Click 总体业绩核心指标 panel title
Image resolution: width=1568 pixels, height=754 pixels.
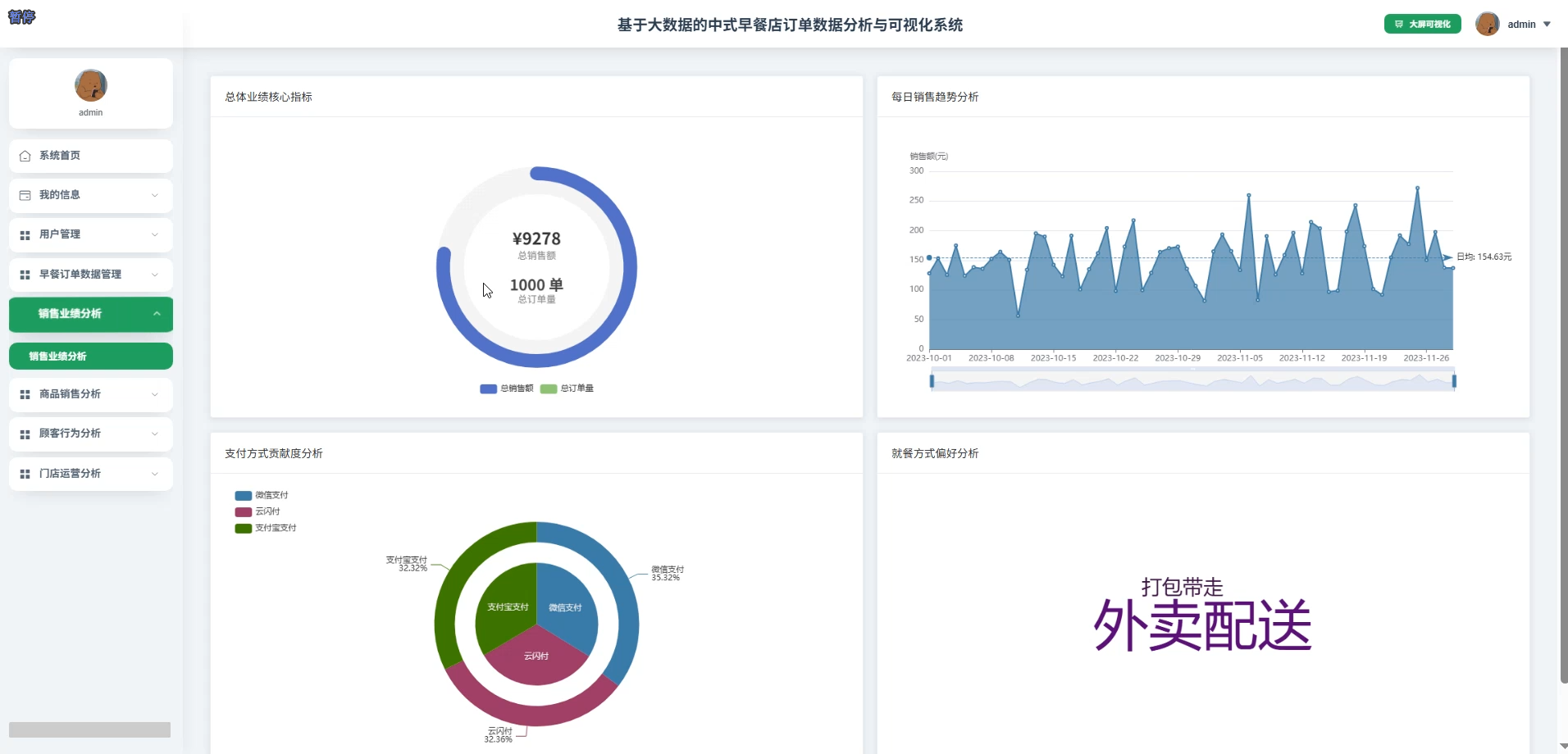pyautogui.click(x=269, y=97)
